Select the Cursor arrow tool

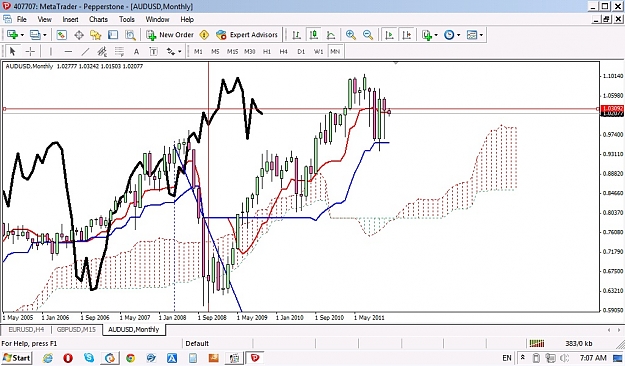pos(12,51)
